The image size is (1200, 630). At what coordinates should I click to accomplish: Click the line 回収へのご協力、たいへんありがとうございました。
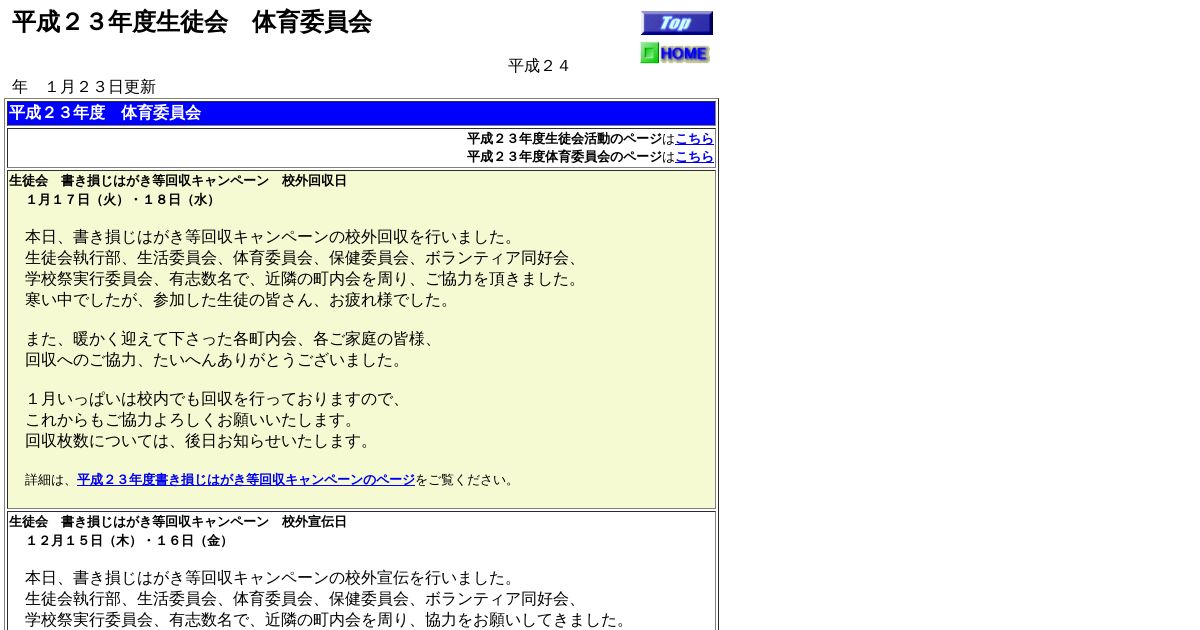[x=217, y=360]
